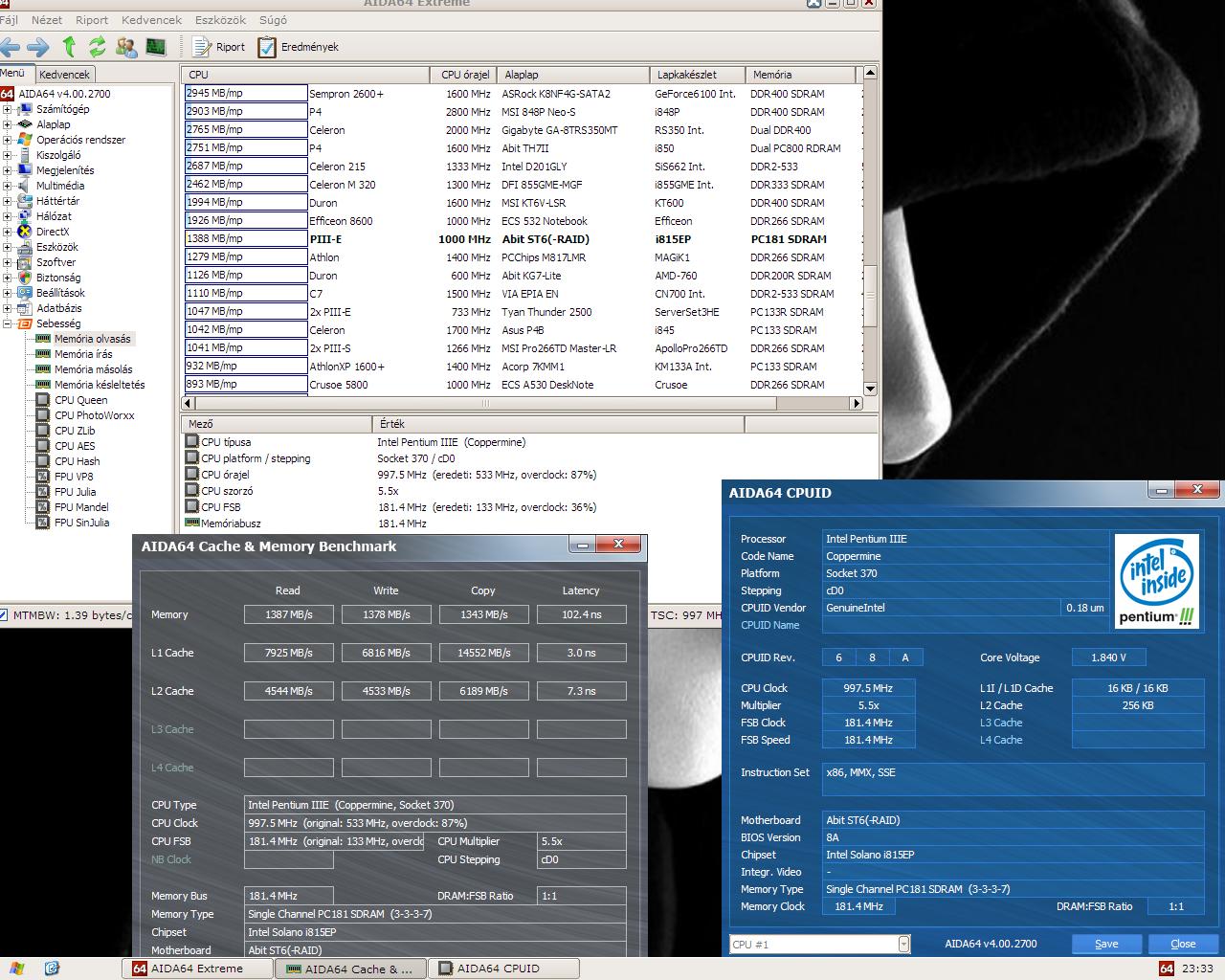The height and width of the screenshot is (980, 1225).
Task: Click the green Up arrow toolbar icon
Action: [x=69, y=46]
